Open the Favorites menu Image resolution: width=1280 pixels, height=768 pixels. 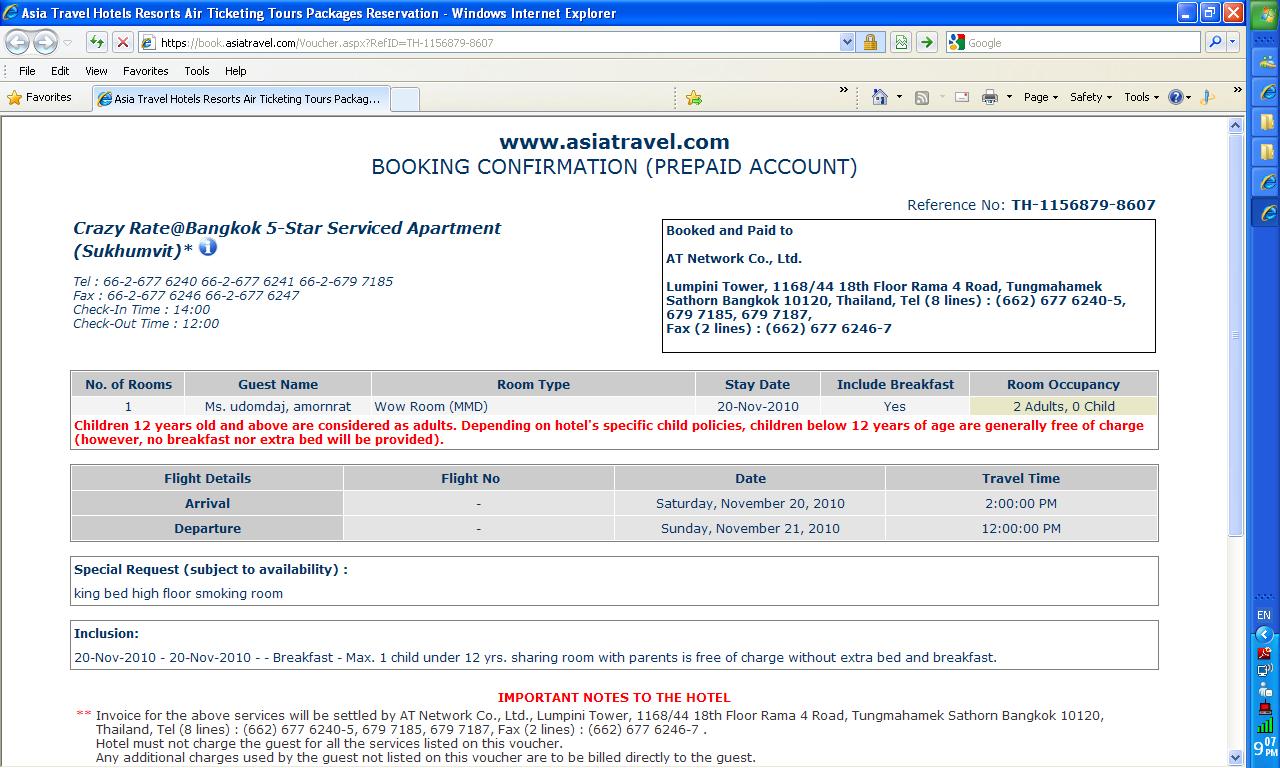(146, 71)
